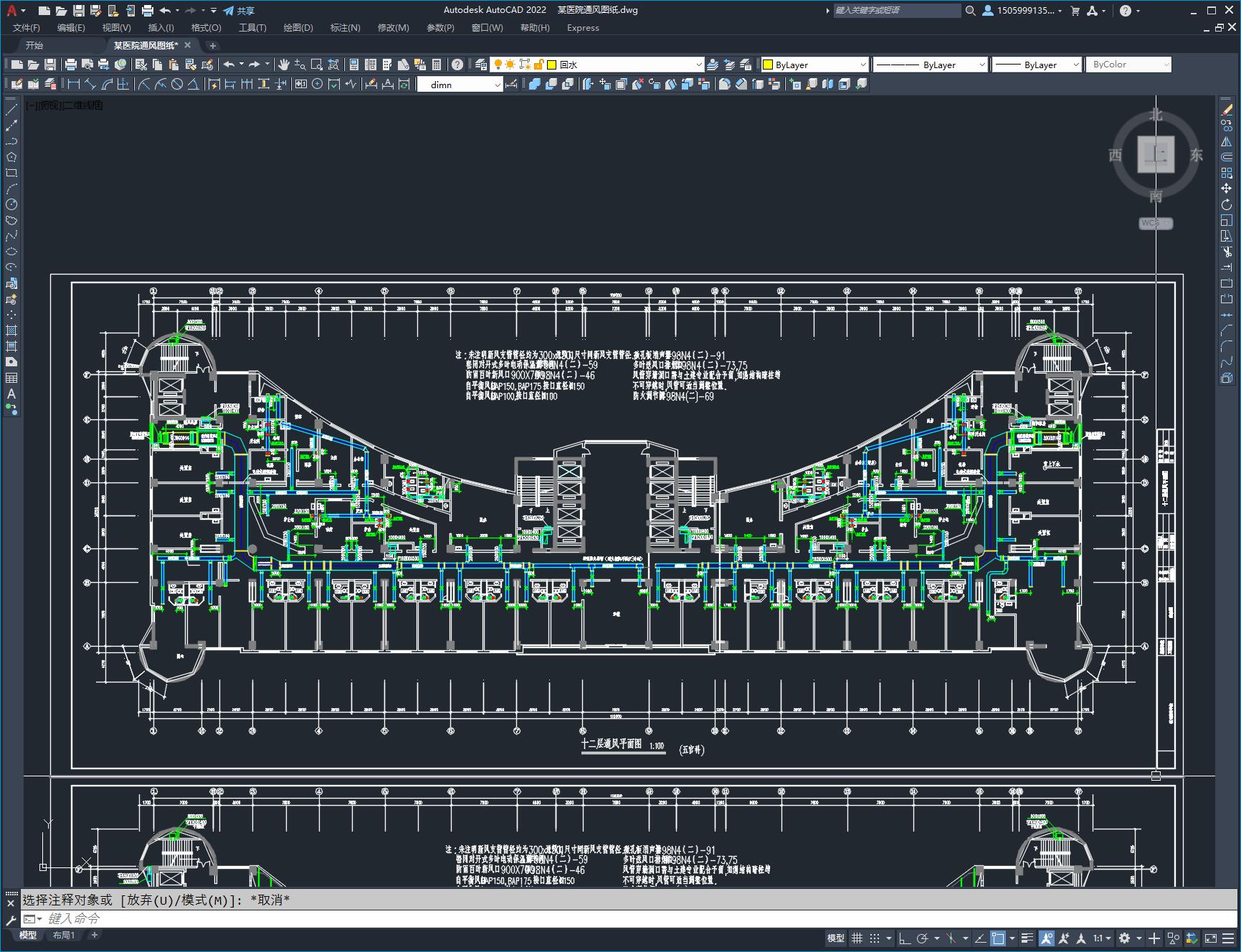Screen dimensions: 1241x952
Task: Click the Plot printer icon in title bar
Action: (x=147, y=11)
